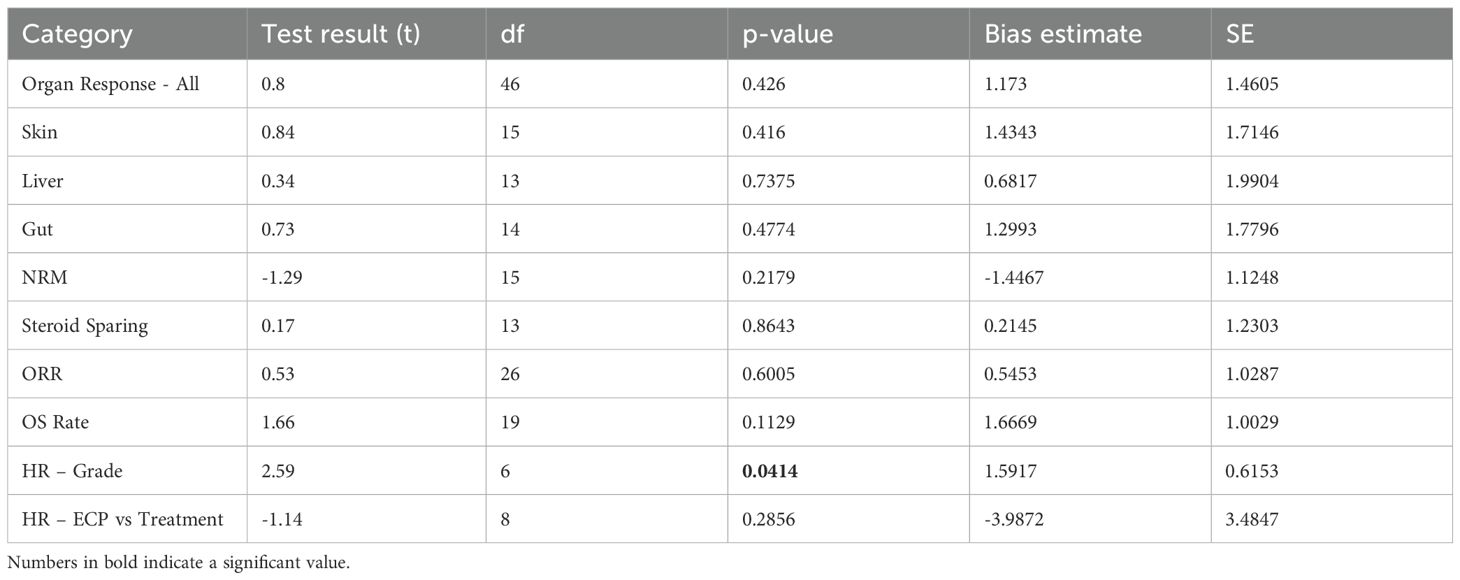Select the Liver category cell
This screenshot has width=1460, height=580.
click(41, 180)
